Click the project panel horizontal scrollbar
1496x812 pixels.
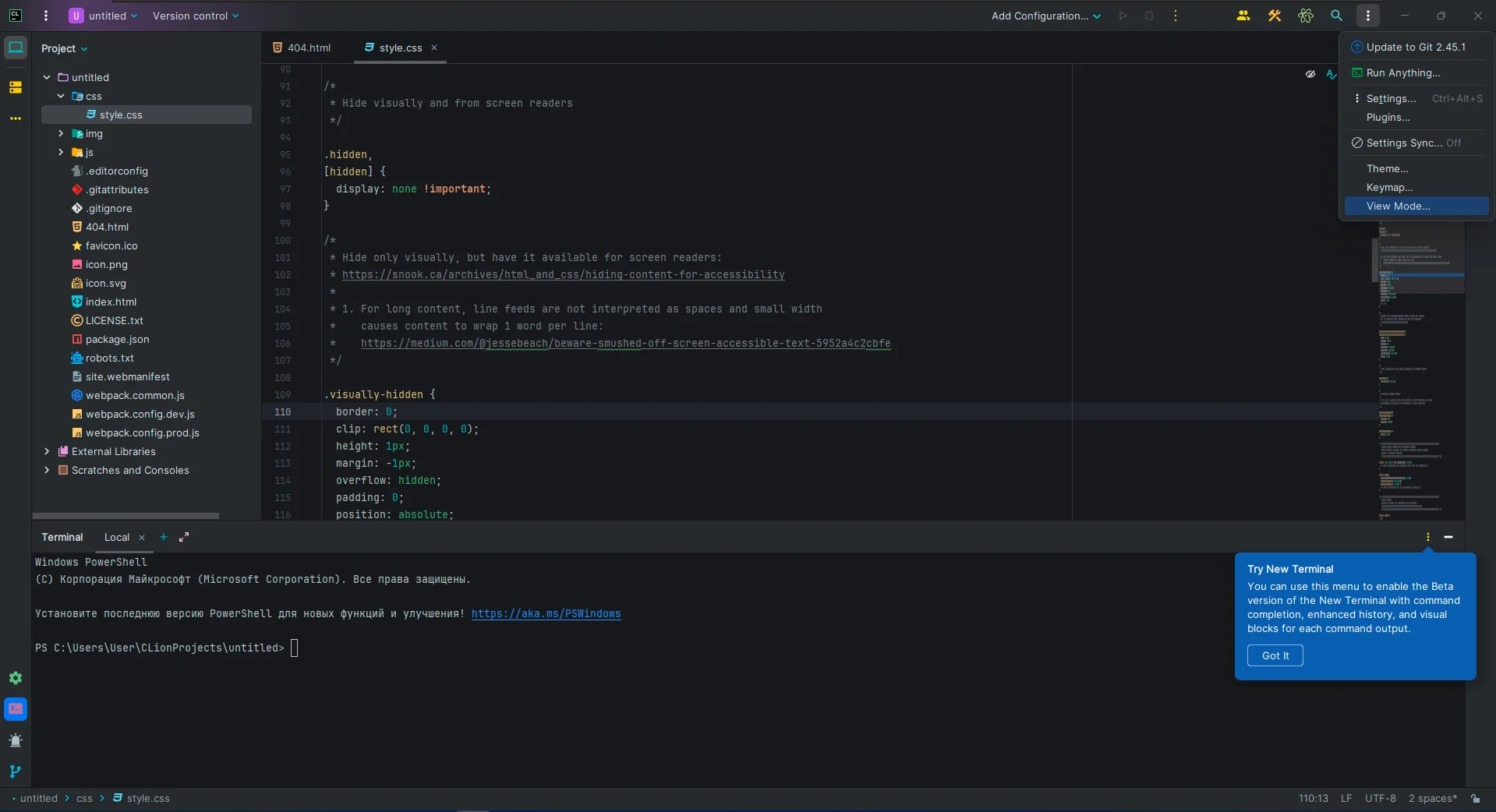pos(126,516)
